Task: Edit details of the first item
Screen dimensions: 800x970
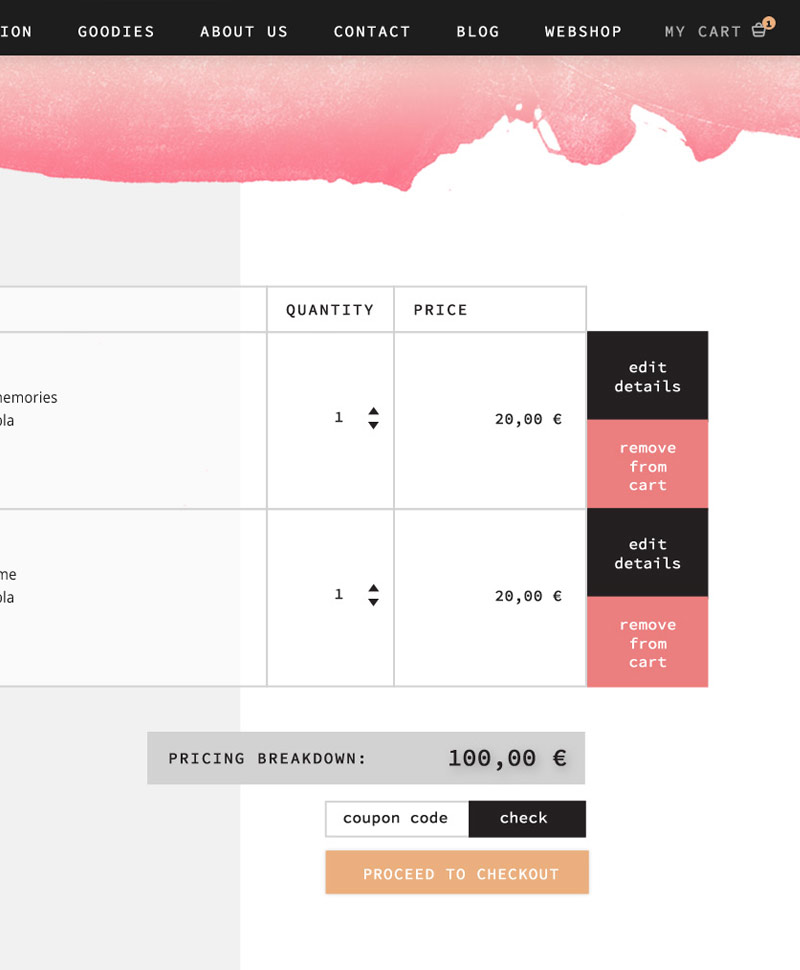Action: point(647,376)
